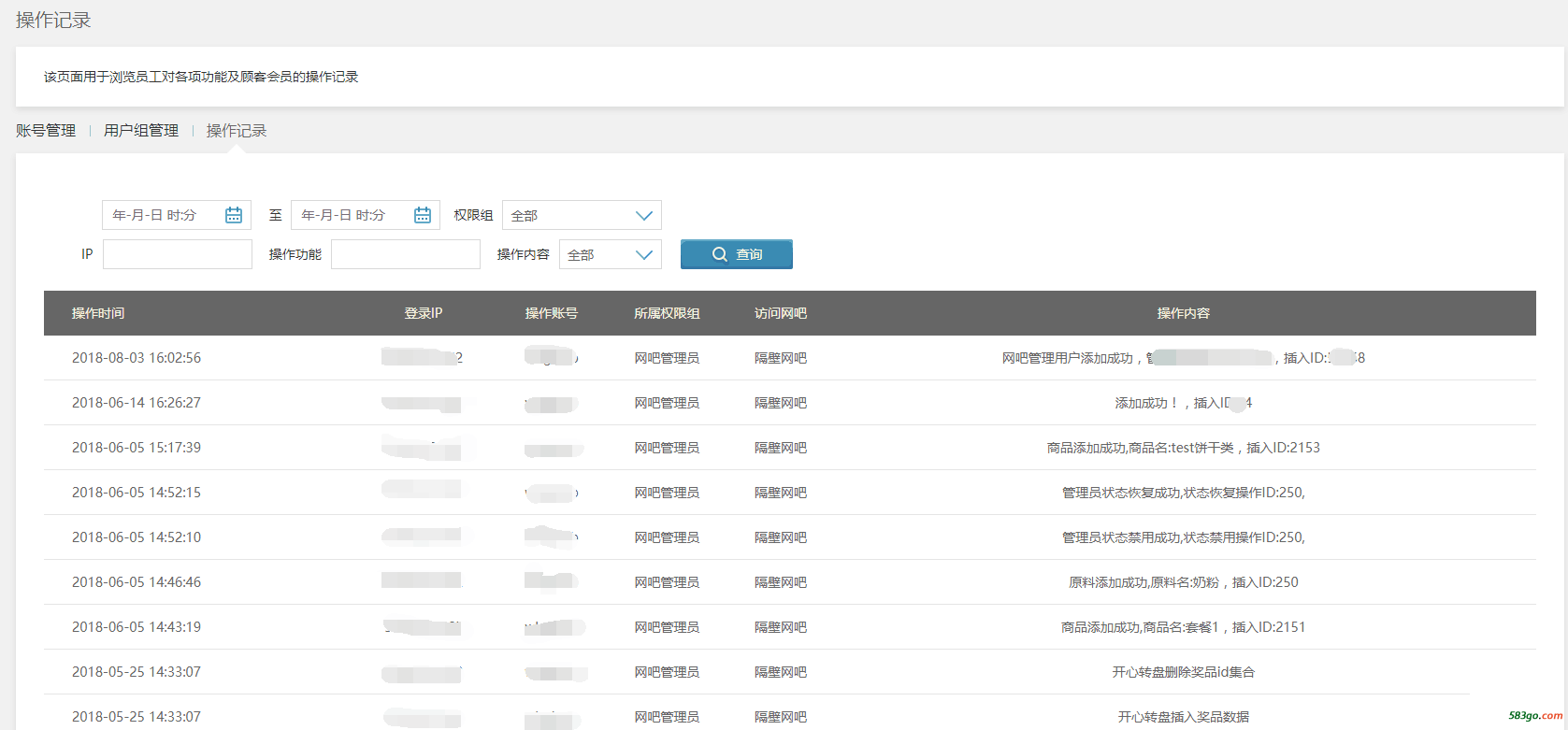Click the text 开心转盘删除奖品id集合
Viewport: 1568px width, 730px height.
pos(1184,672)
